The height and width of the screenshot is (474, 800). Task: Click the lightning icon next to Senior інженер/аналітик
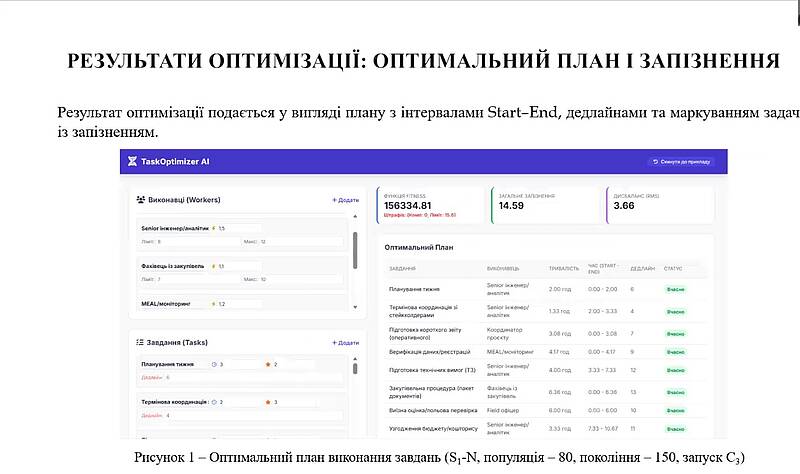[214, 228]
